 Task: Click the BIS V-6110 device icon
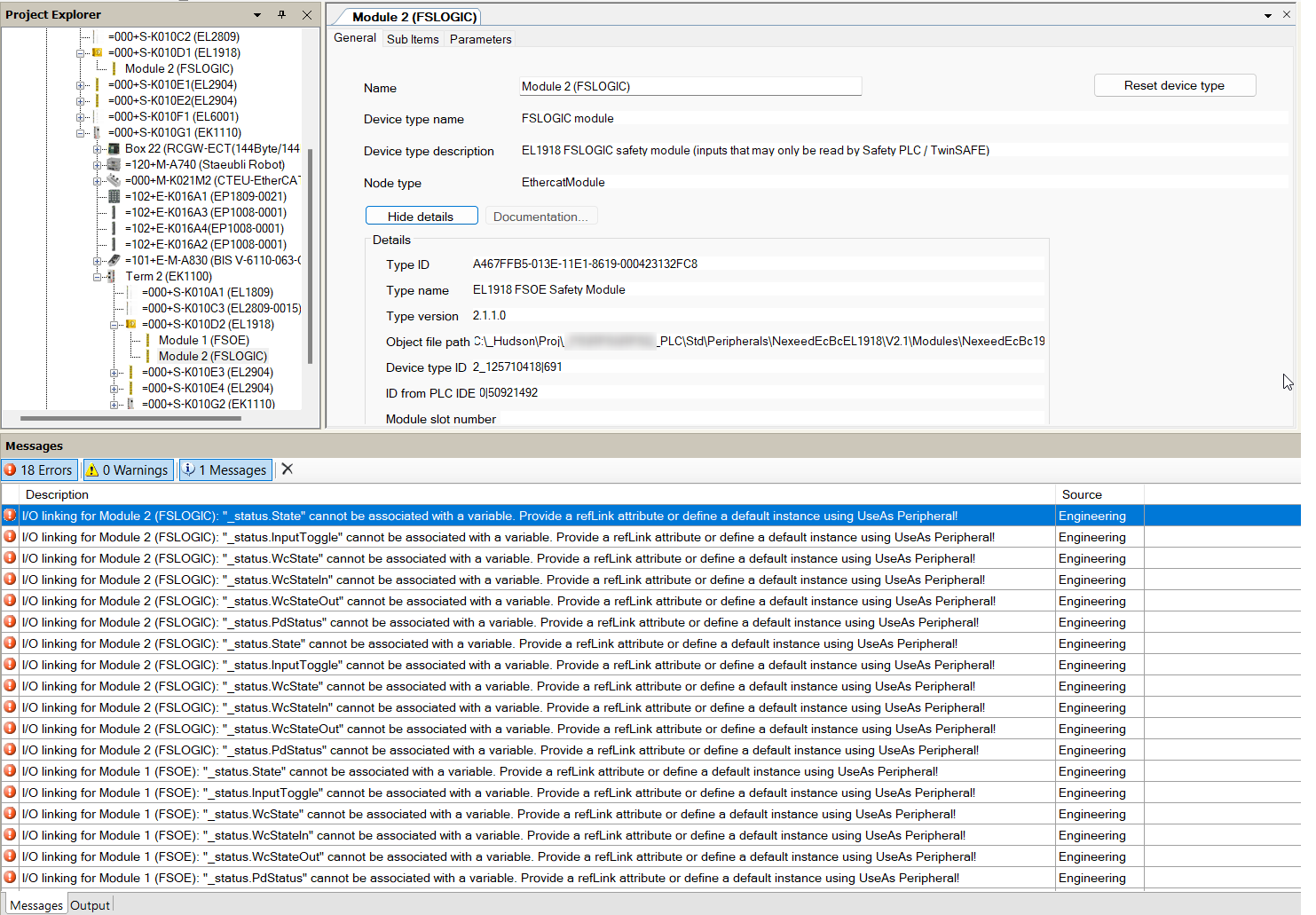(114, 260)
